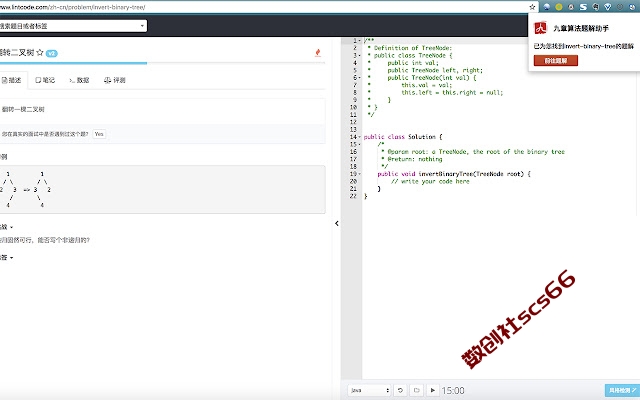Click the browser address bar URL
Image resolution: width=640 pixels, height=400 pixels.
click(x=73, y=7)
